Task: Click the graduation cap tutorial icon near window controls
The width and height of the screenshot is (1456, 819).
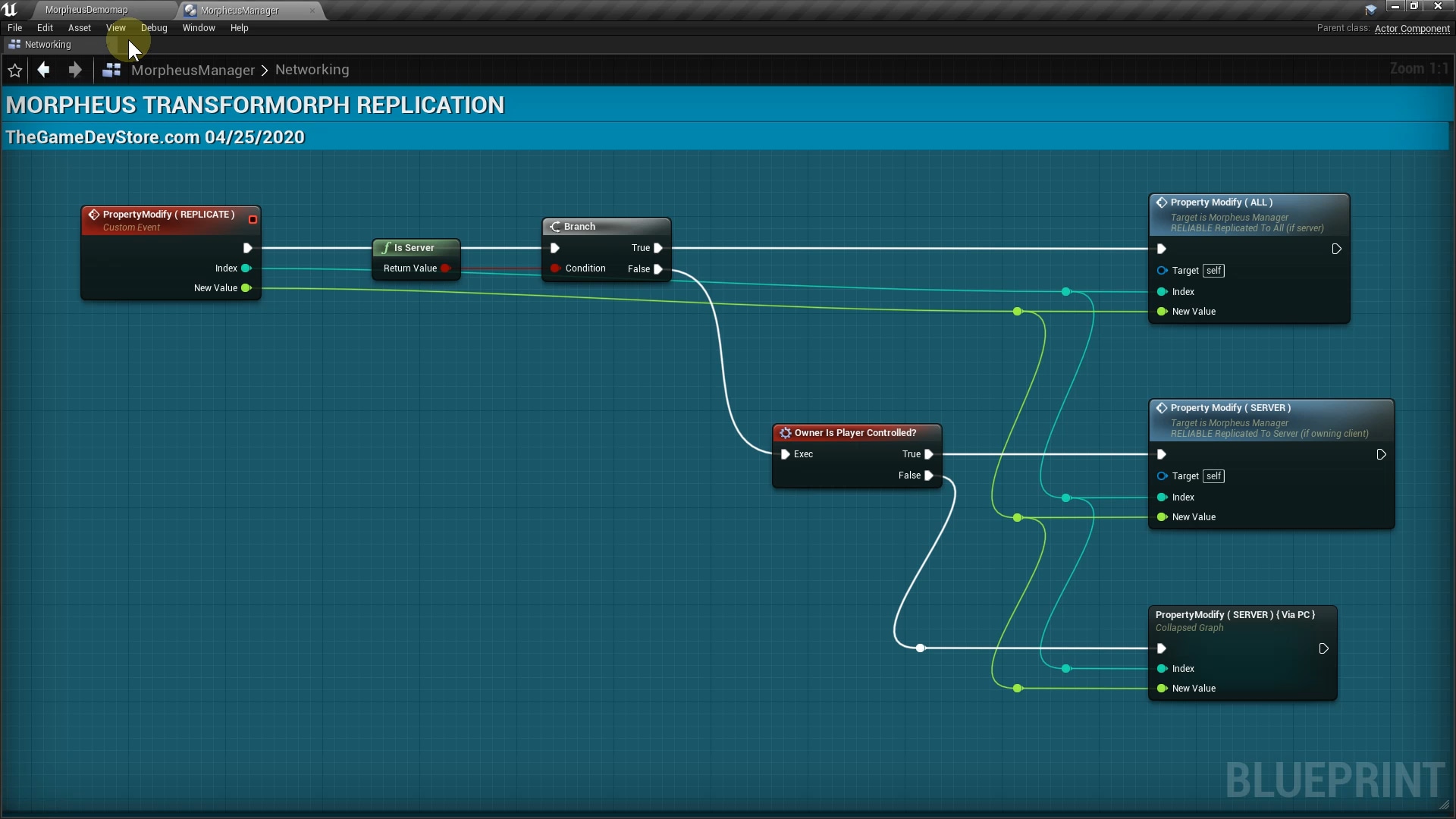Action: point(1371,9)
